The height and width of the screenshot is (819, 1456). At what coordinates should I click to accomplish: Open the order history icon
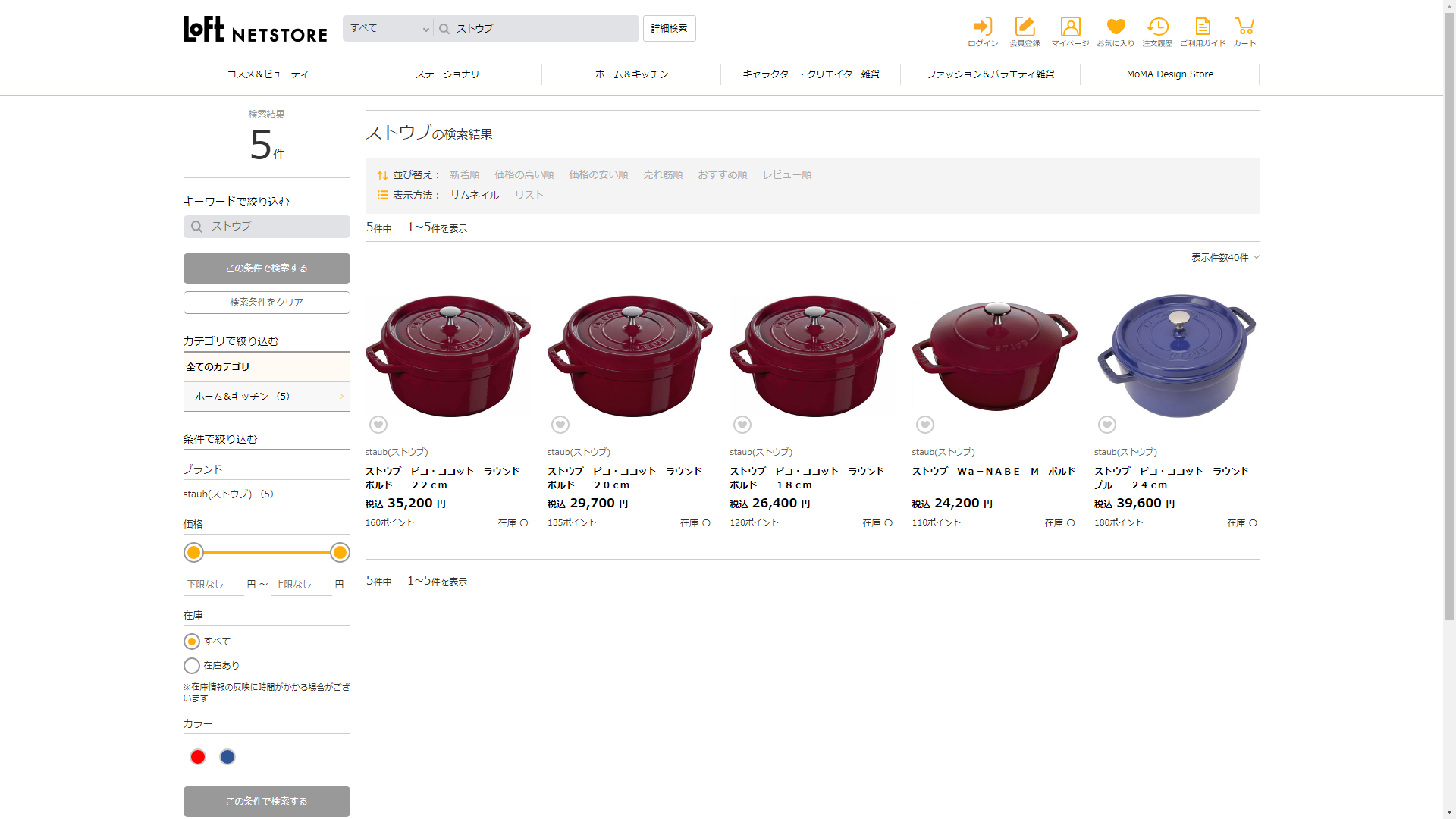pos(1157,31)
